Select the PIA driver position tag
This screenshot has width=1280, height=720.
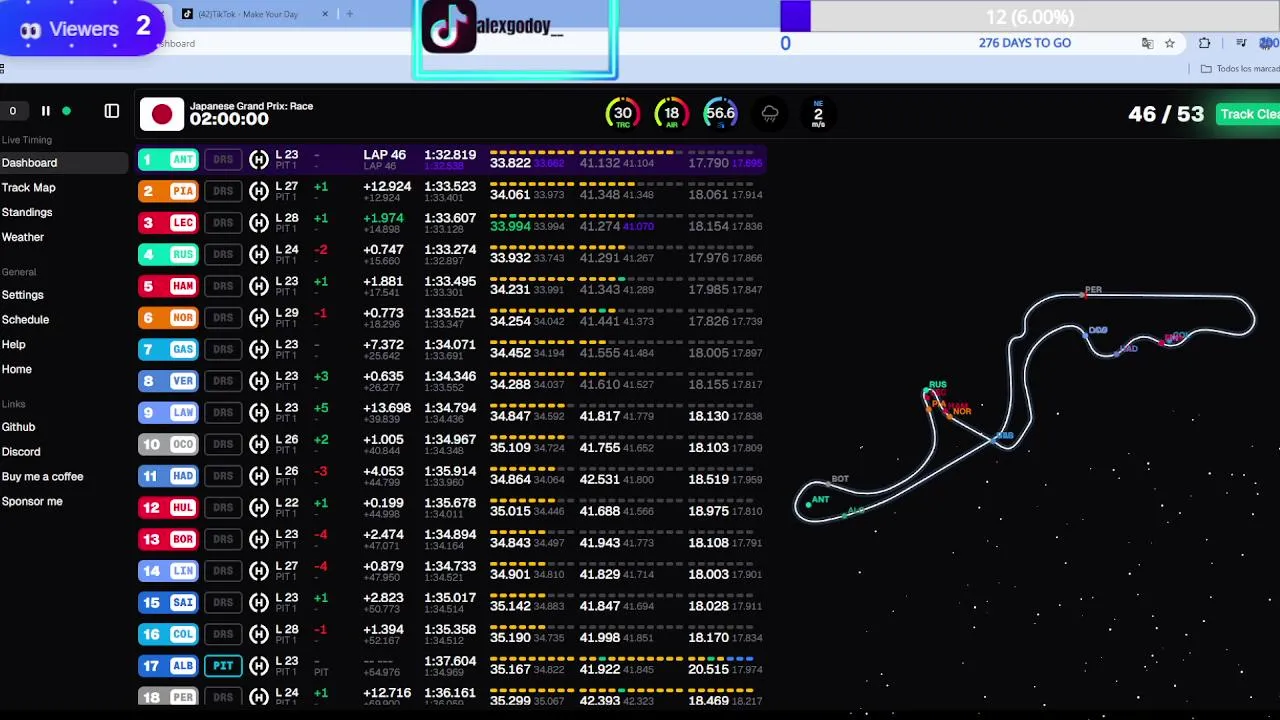tap(168, 191)
